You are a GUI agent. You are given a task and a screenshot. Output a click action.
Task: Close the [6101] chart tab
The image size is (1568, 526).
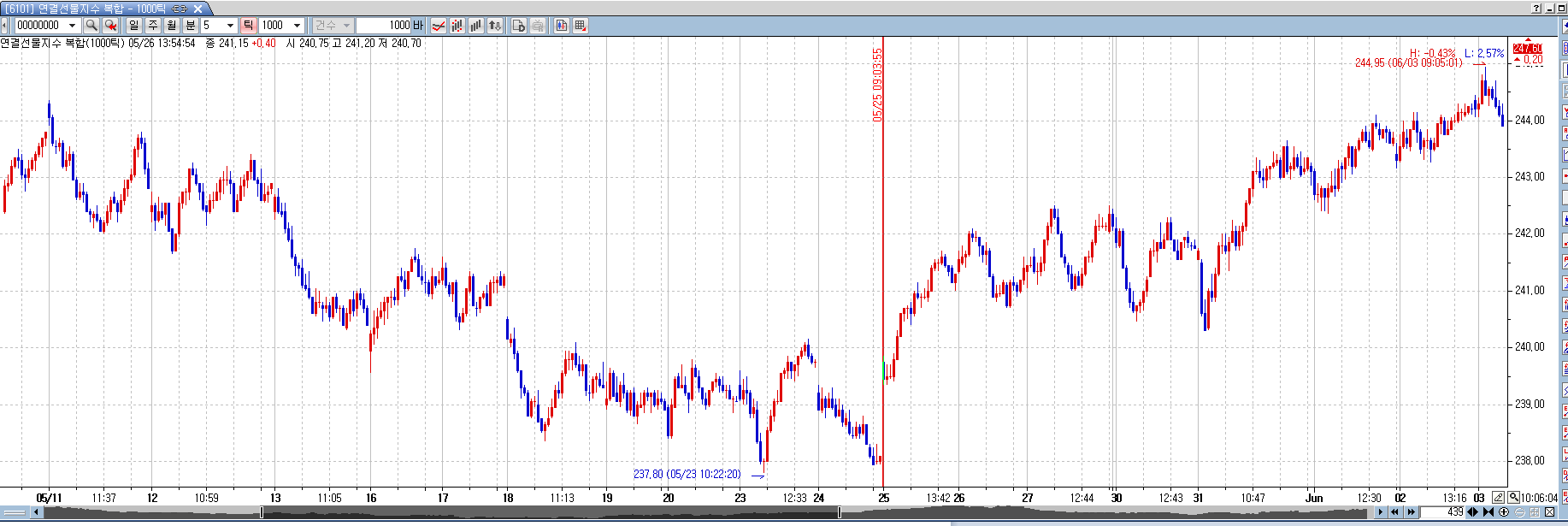click(x=197, y=9)
